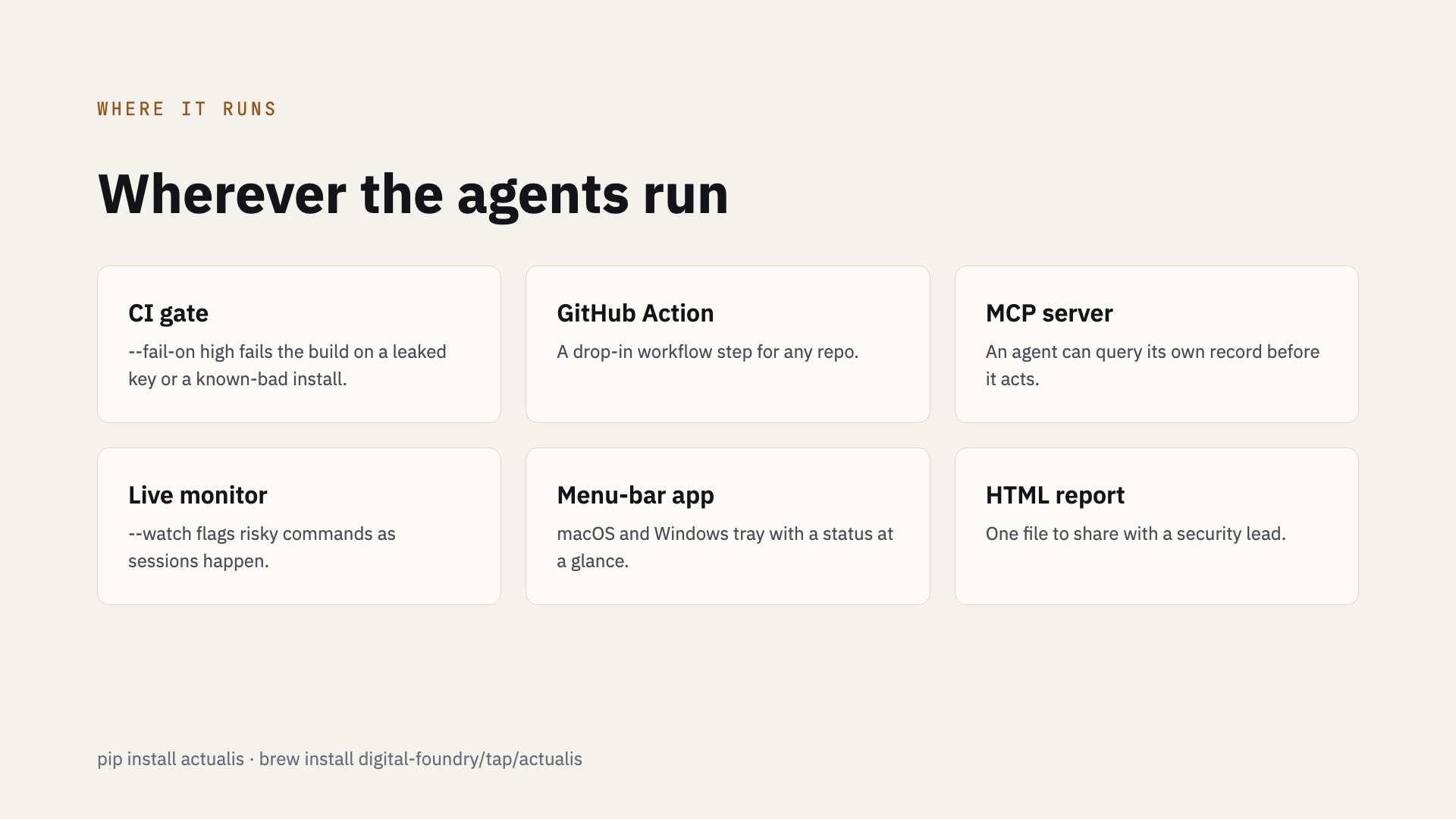Select the GitHub Action card title
Viewport: 1456px width, 819px height.
pos(635,313)
